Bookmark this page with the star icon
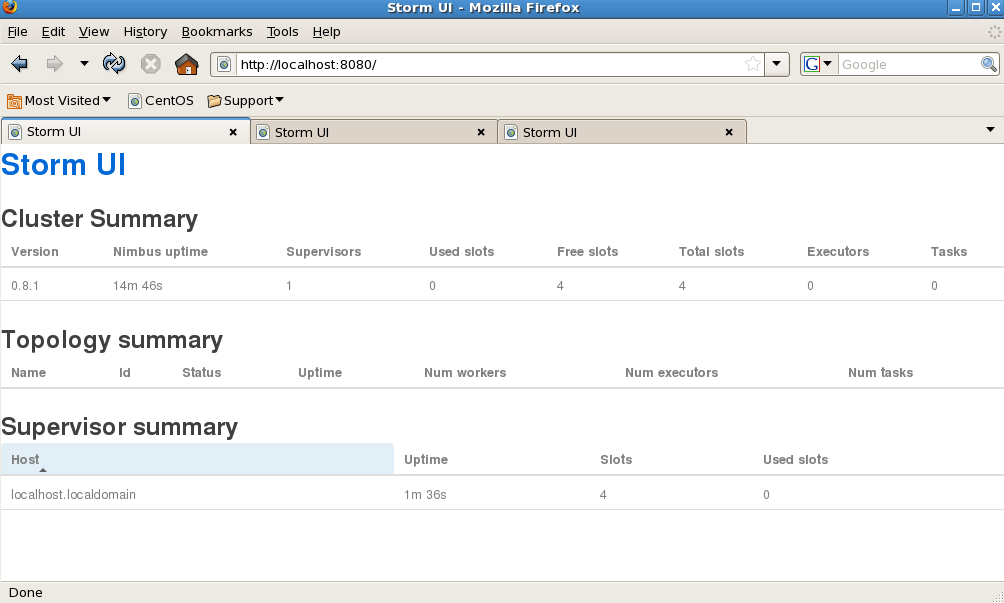Screen dimensions: 1004x603 [753, 64]
